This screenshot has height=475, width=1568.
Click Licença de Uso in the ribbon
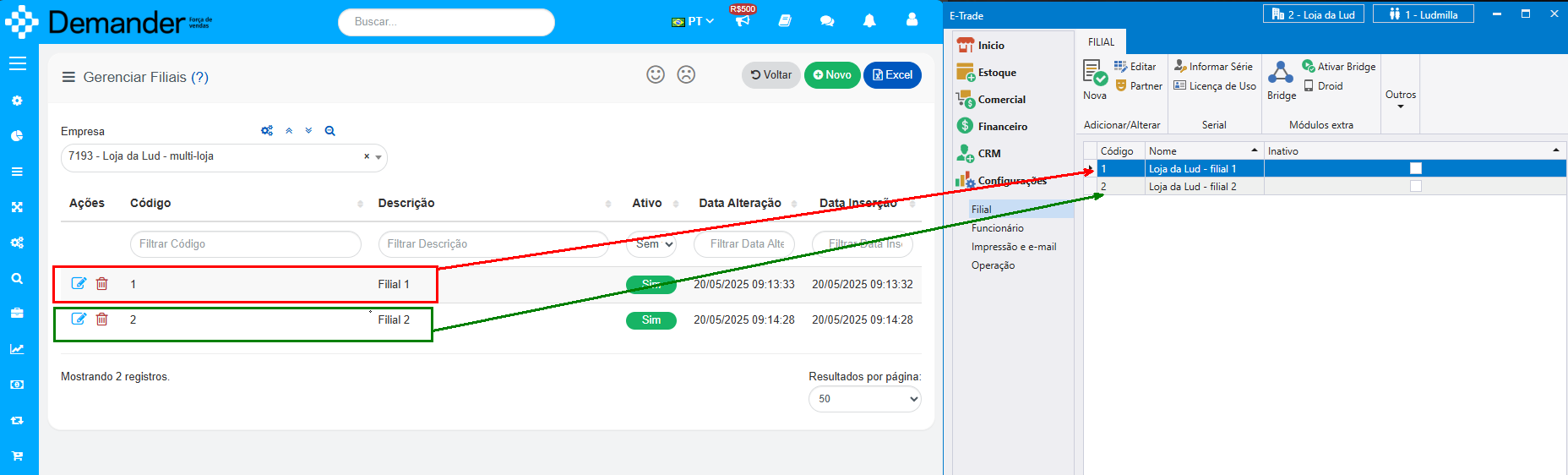[1214, 85]
